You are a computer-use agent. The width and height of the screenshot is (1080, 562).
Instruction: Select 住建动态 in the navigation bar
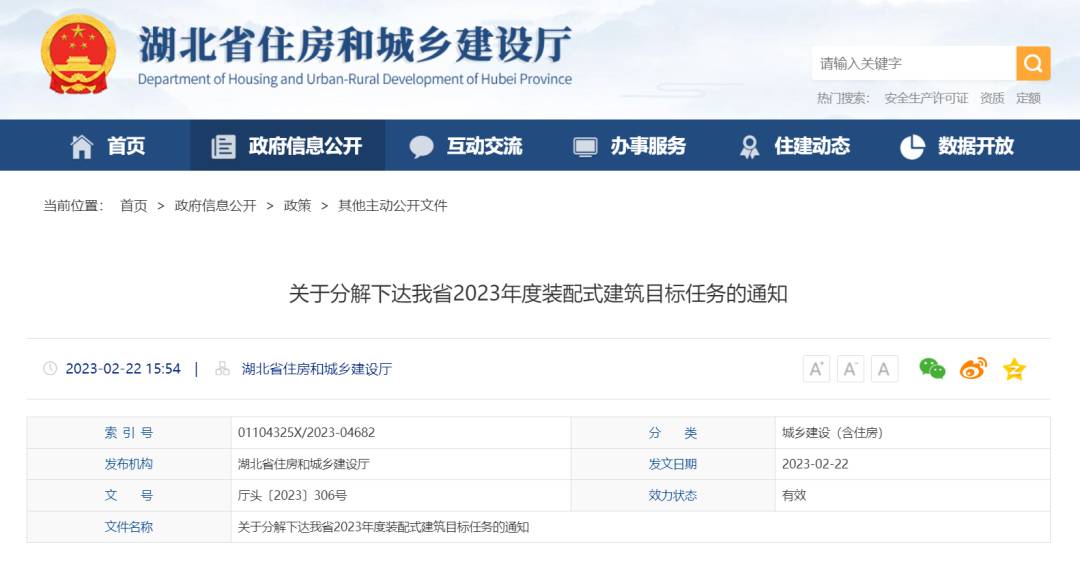tap(794, 146)
